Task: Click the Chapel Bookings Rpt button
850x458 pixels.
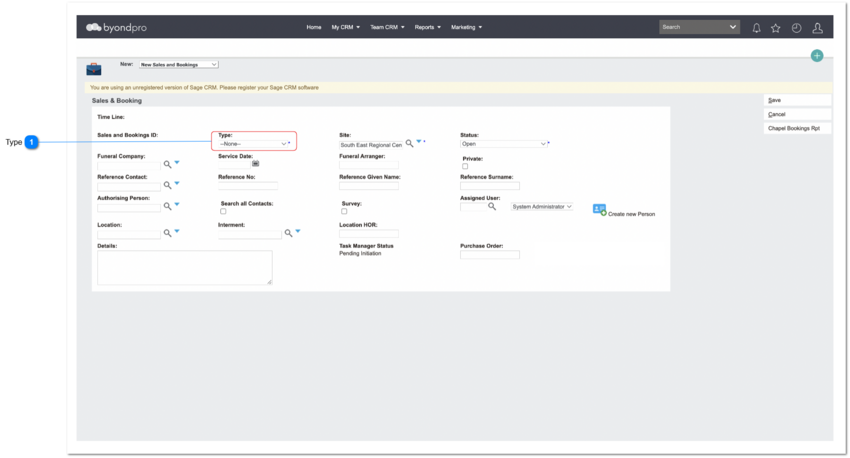Action: point(797,128)
